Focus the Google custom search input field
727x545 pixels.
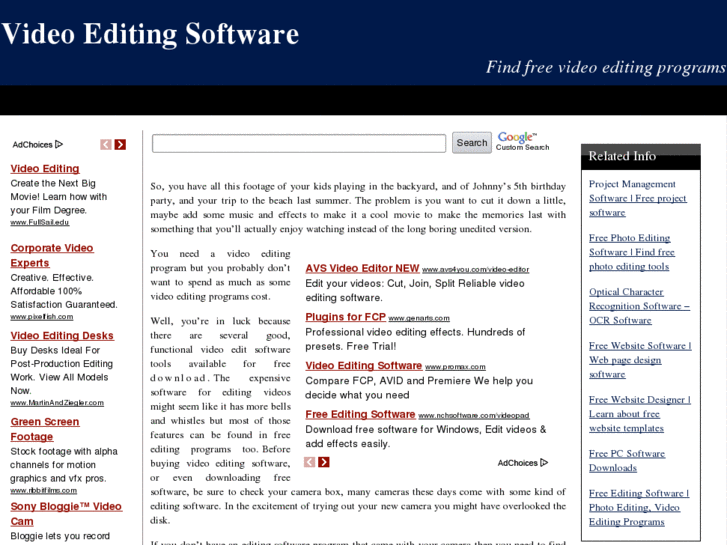(299, 143)
